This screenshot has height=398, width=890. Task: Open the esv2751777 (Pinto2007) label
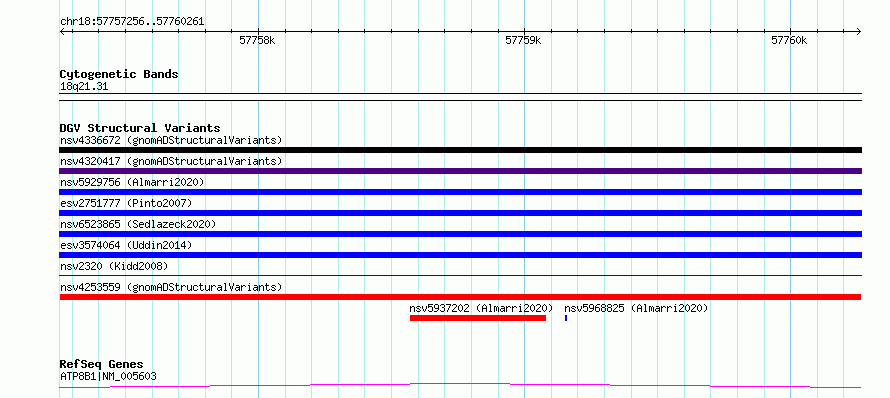[126, 203]
